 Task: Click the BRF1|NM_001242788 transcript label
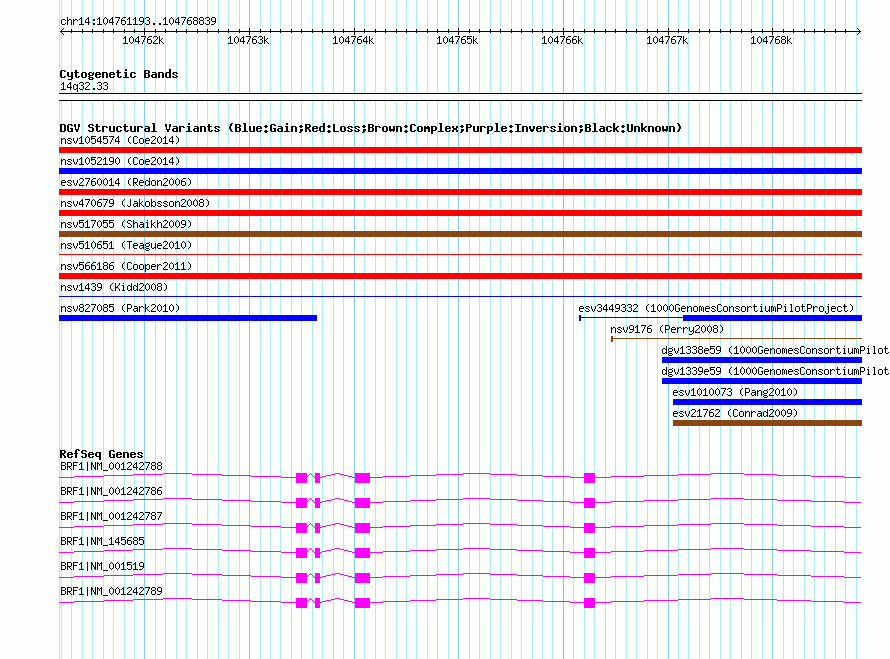[111, 466]
